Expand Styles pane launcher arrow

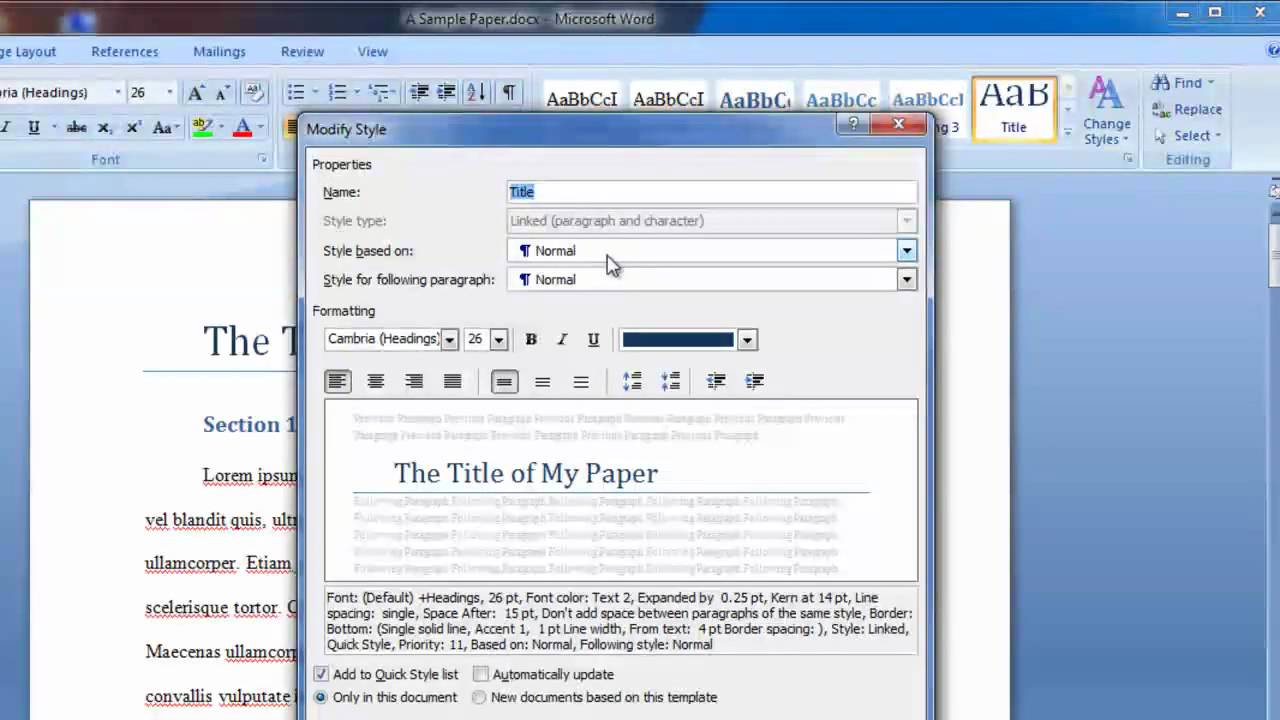pos(1127,159)
